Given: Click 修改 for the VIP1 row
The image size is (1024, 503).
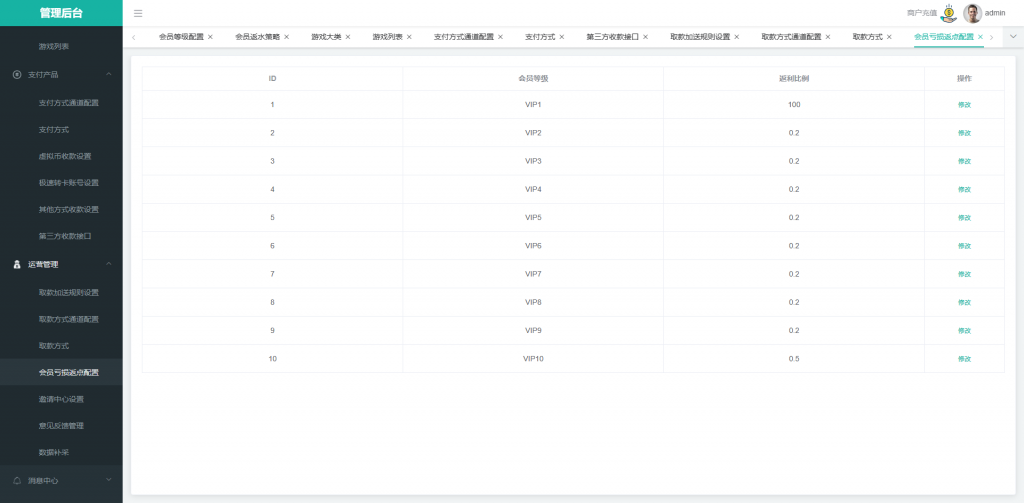Looking at the screenshot, I should [x=964, y=105].
